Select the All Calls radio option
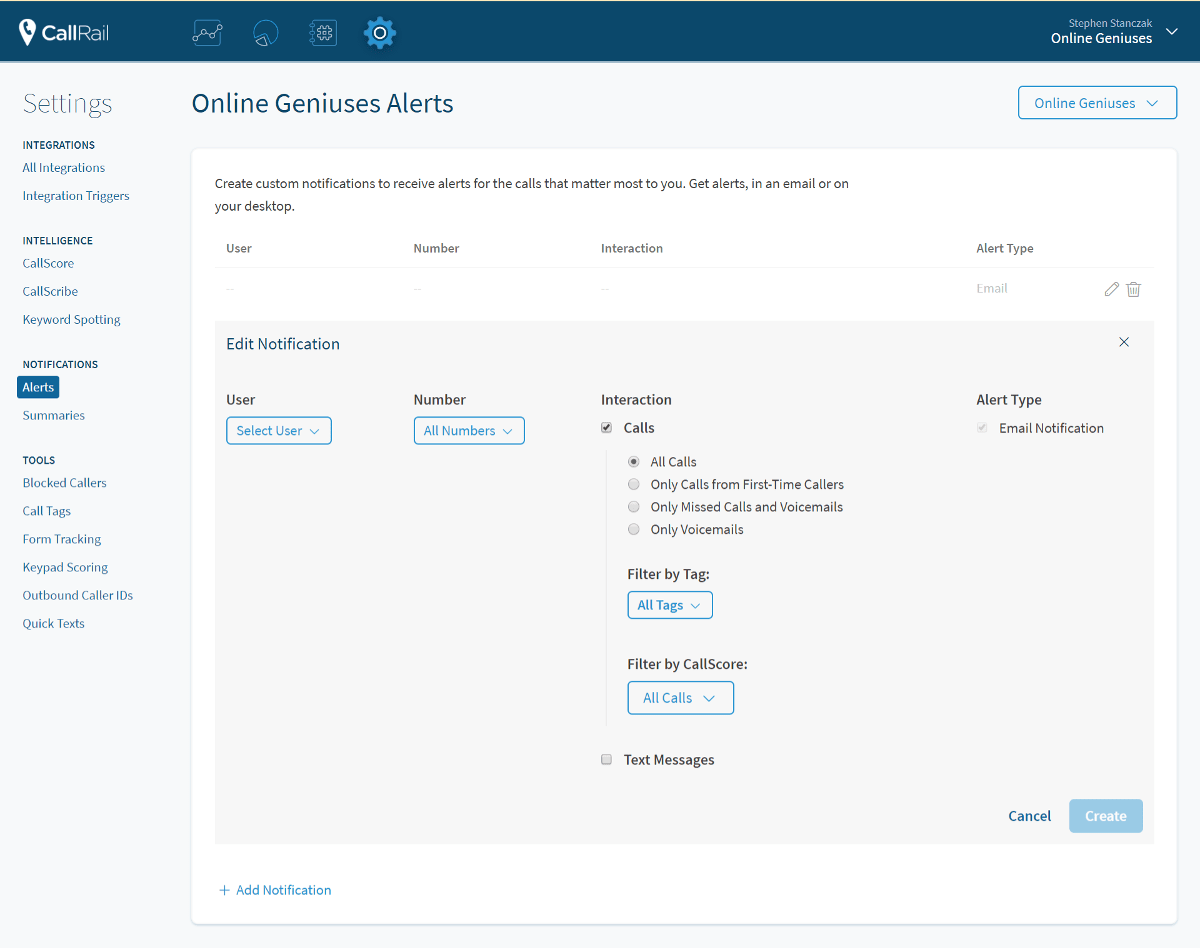 coord(633,462)
